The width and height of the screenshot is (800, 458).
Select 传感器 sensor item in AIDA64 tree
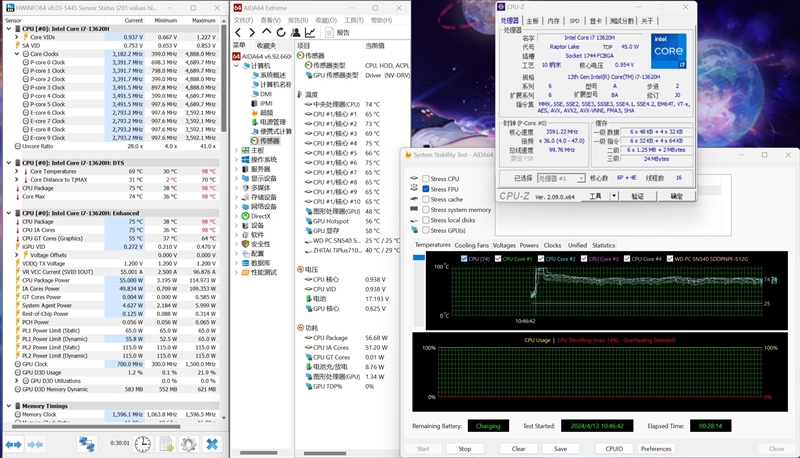[x=265, y=141]
